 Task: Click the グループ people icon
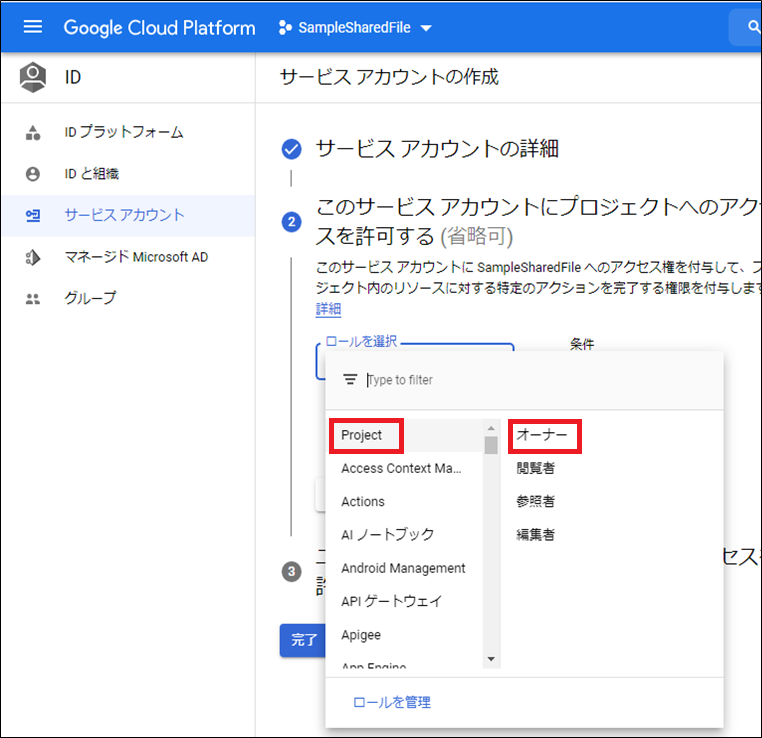click(x=33, y=299)
